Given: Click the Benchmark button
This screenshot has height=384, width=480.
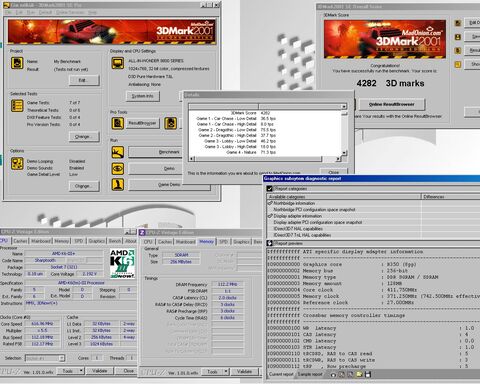Looking at the screenshot, I should click(156, 152).
